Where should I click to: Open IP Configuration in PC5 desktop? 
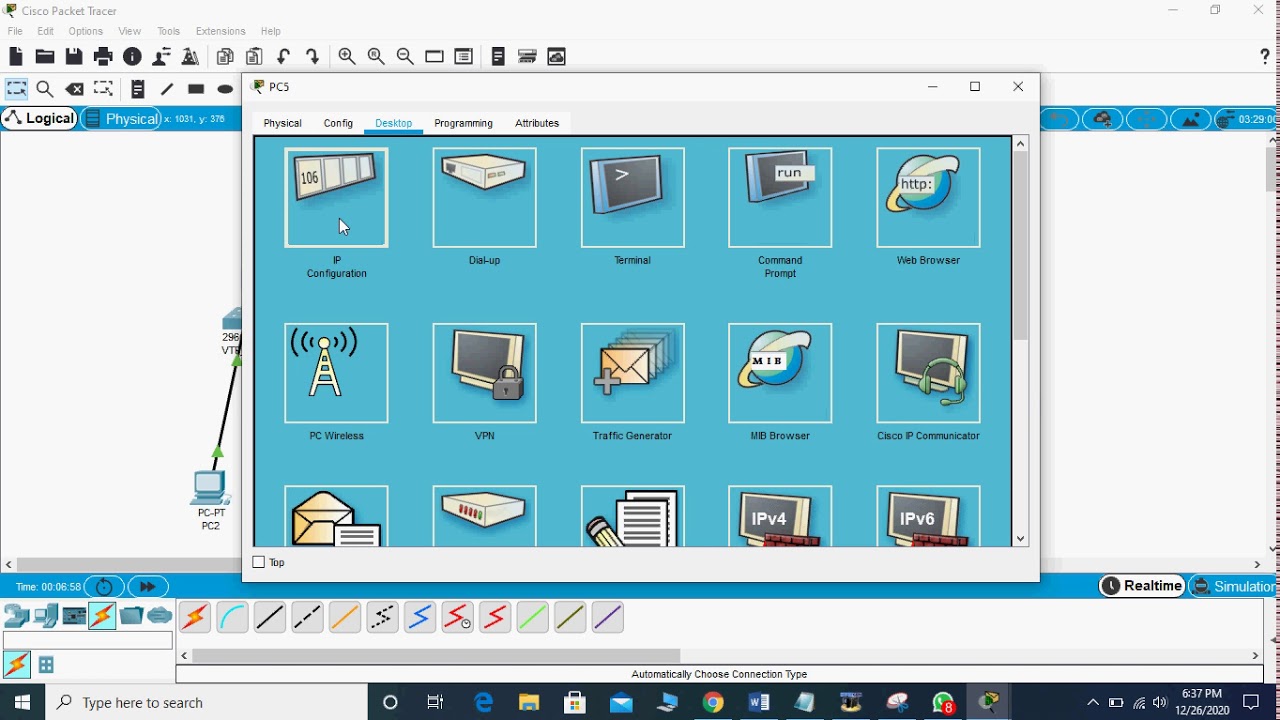336,197
